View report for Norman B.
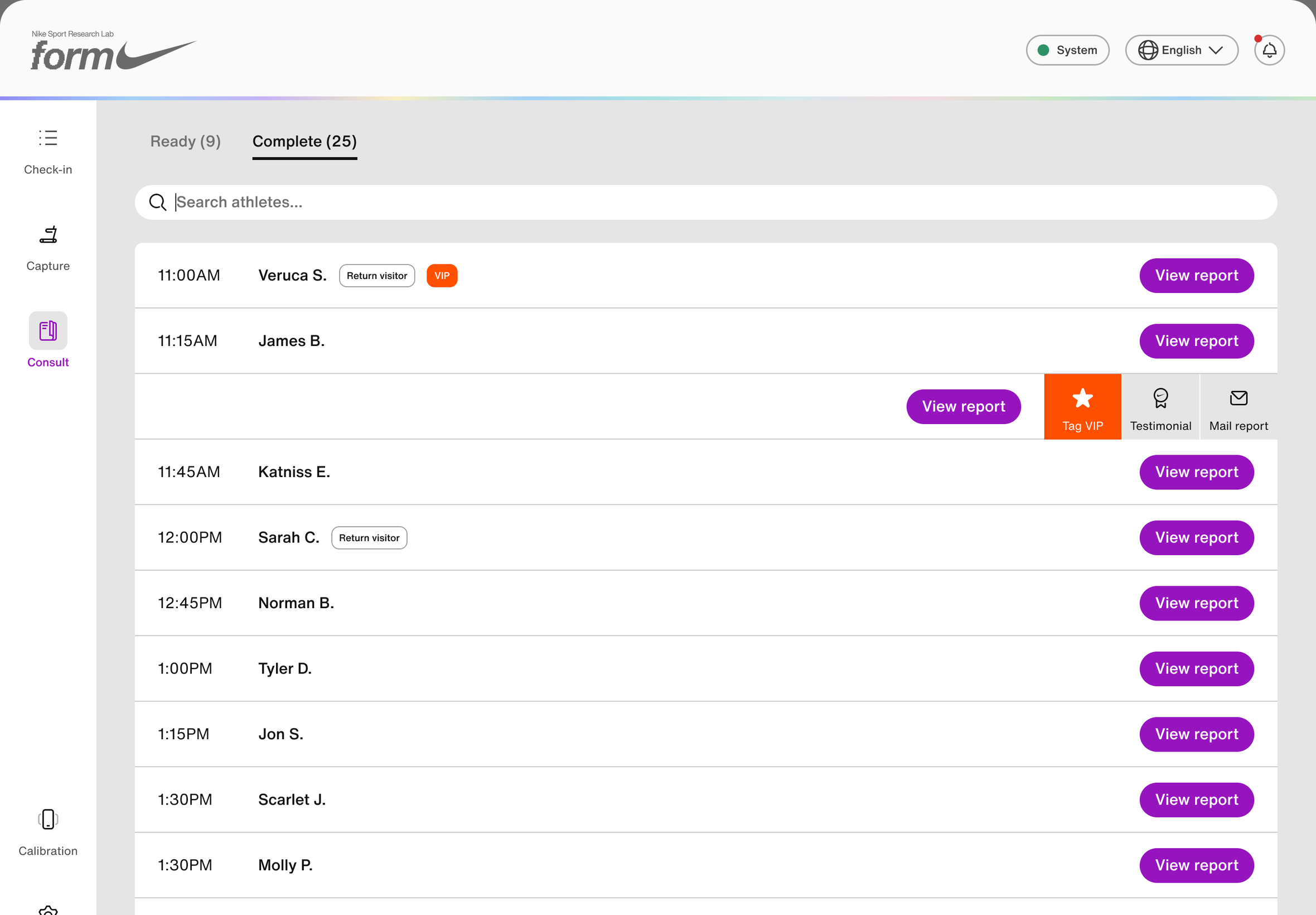The image size is (1316, 915). (1196, 603)
